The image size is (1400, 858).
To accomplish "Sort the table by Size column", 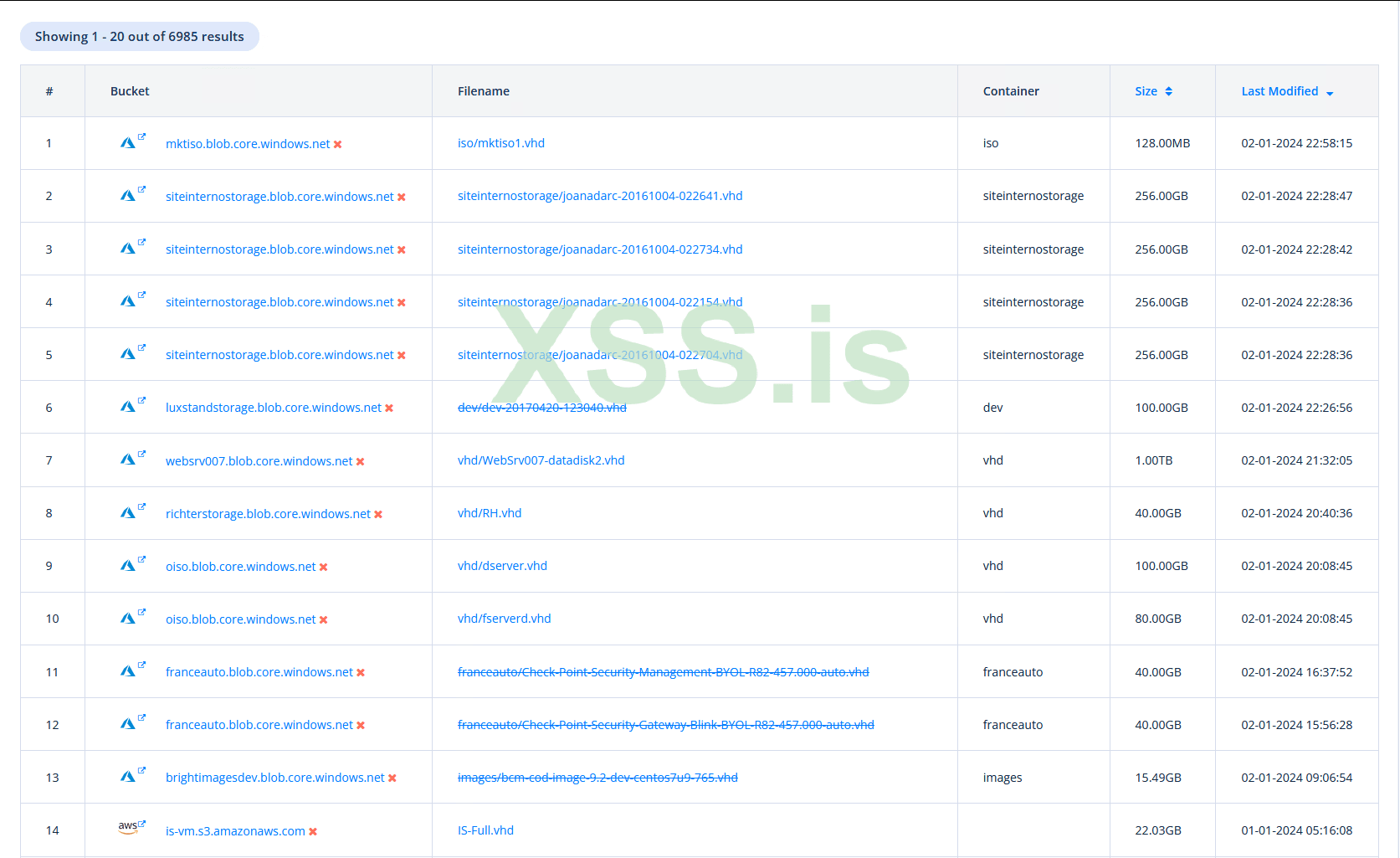I will click(x=1154, y=91).
